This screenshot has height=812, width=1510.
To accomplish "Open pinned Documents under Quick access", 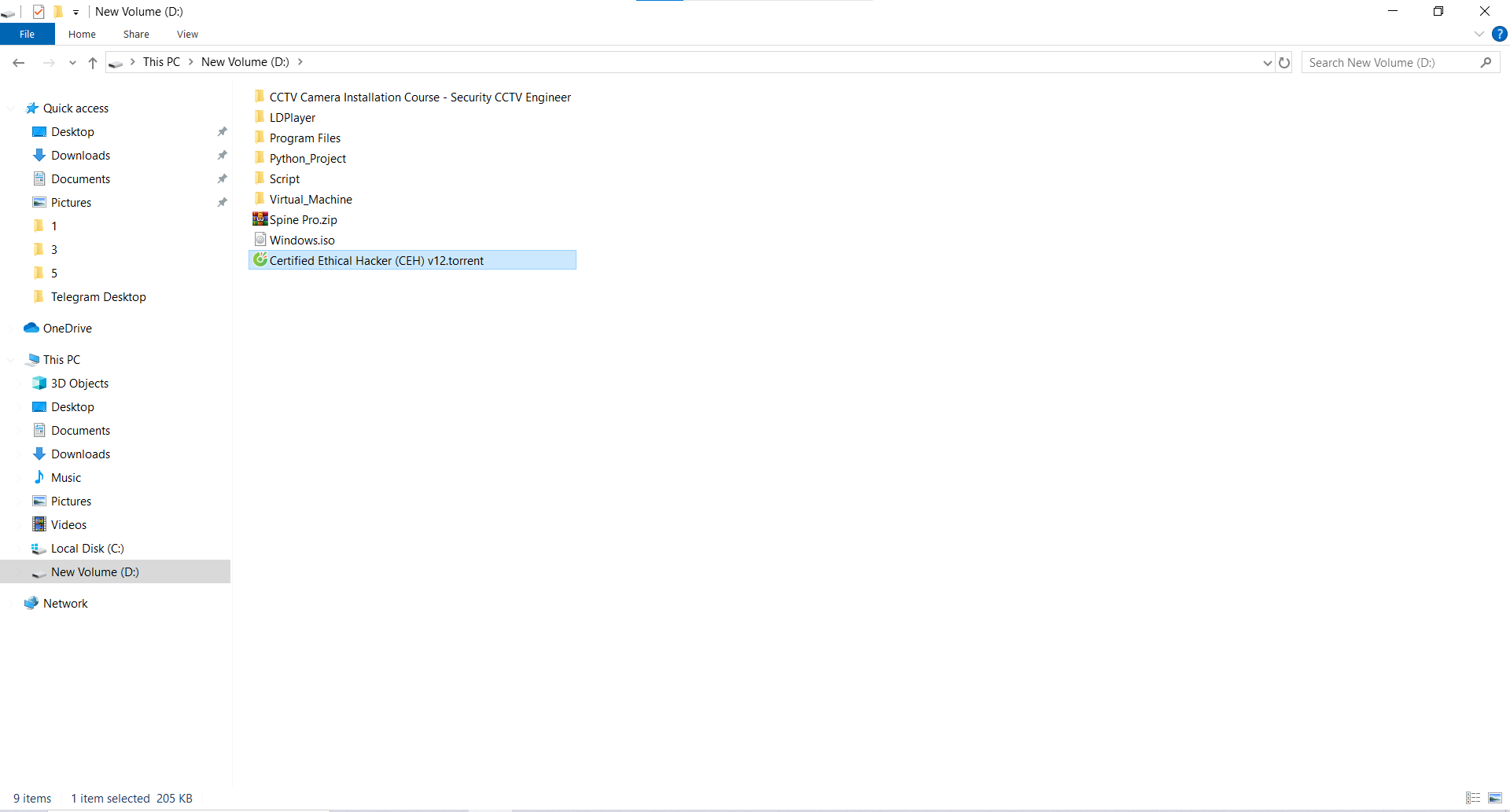I will (80, 178).
